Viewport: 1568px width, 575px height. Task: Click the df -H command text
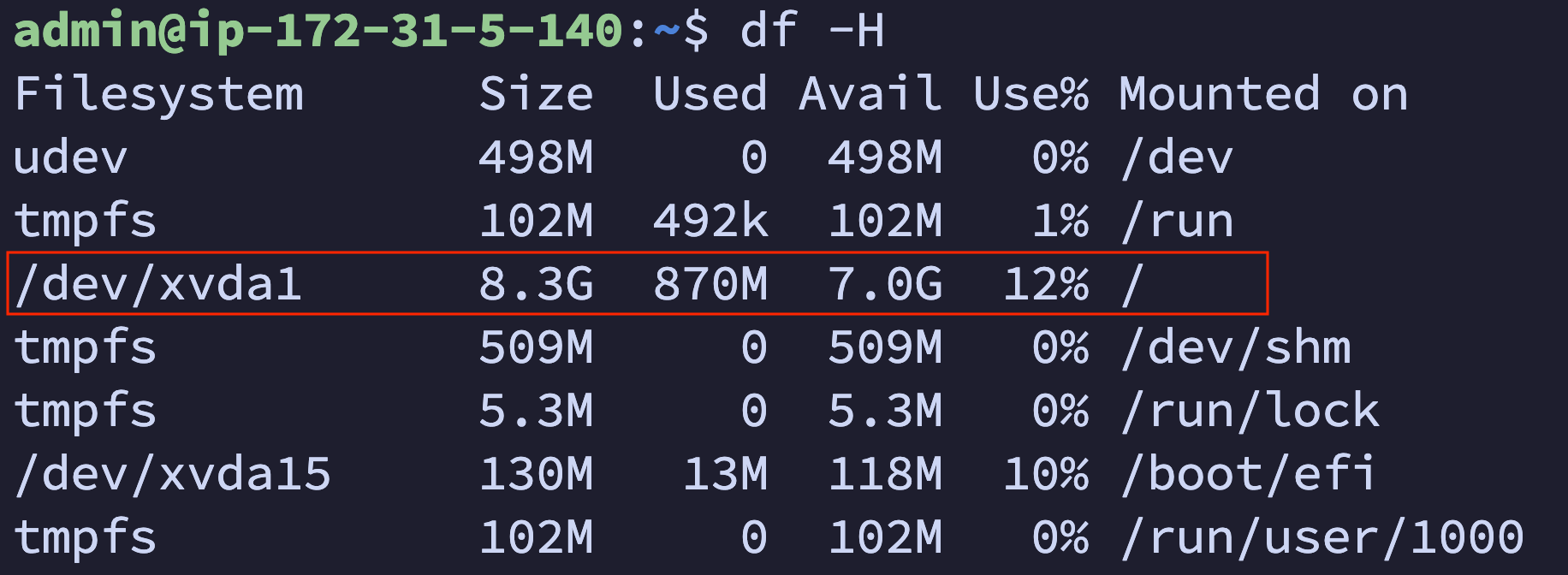[811, 31]
